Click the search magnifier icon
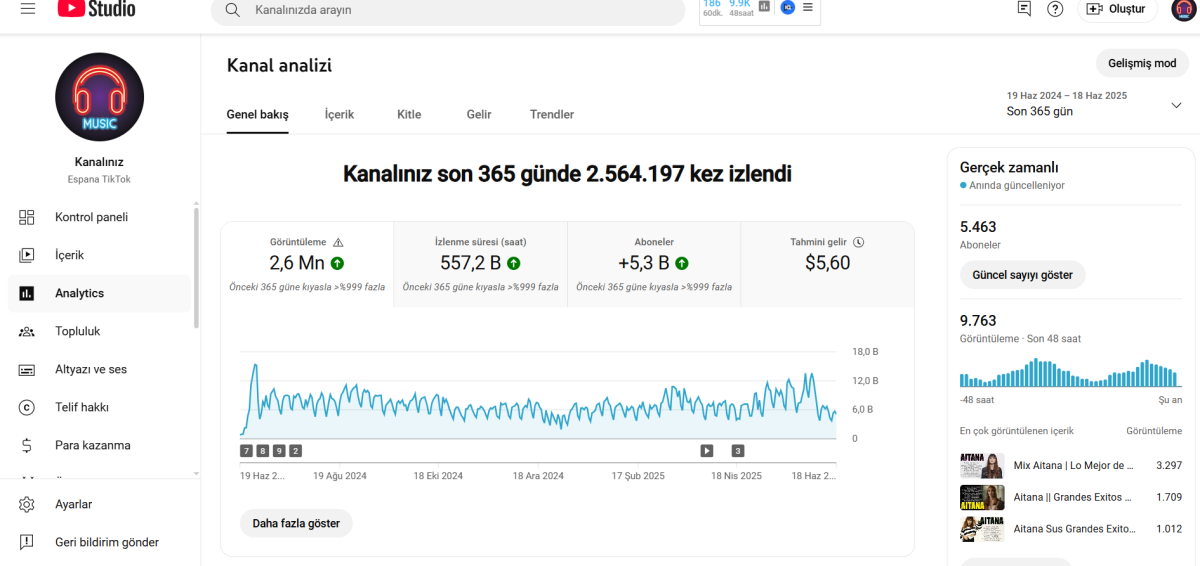This screenshot has width=1200, height=566. 232,10
